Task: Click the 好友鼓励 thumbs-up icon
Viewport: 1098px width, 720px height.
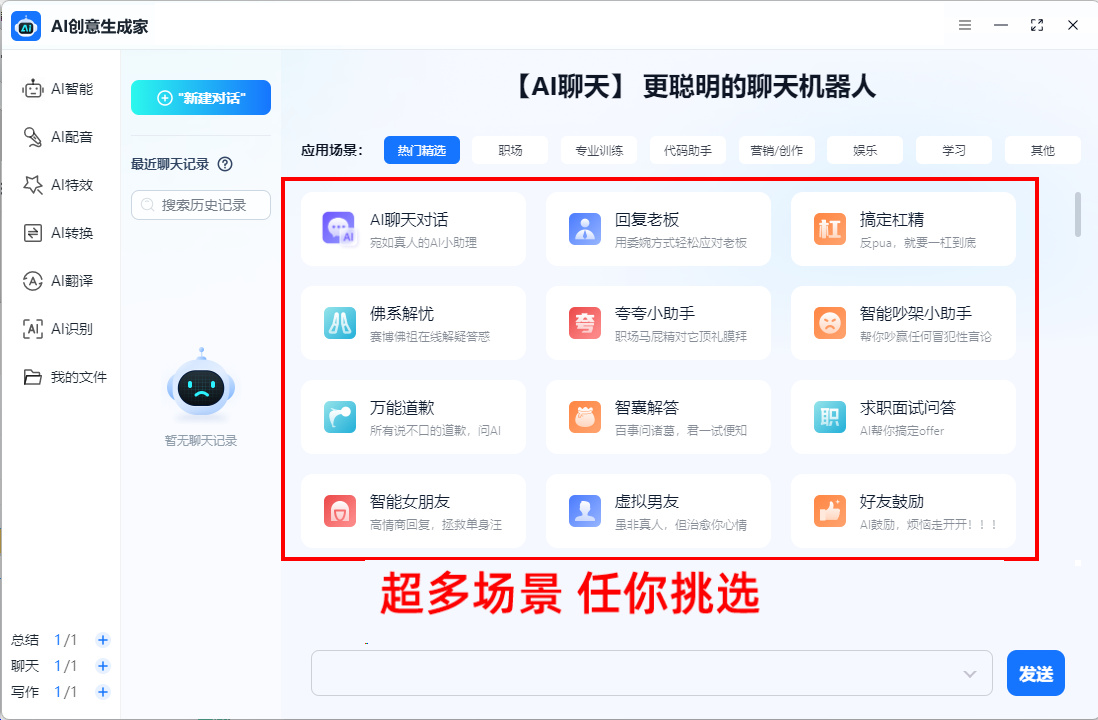Action: (830, 511)
